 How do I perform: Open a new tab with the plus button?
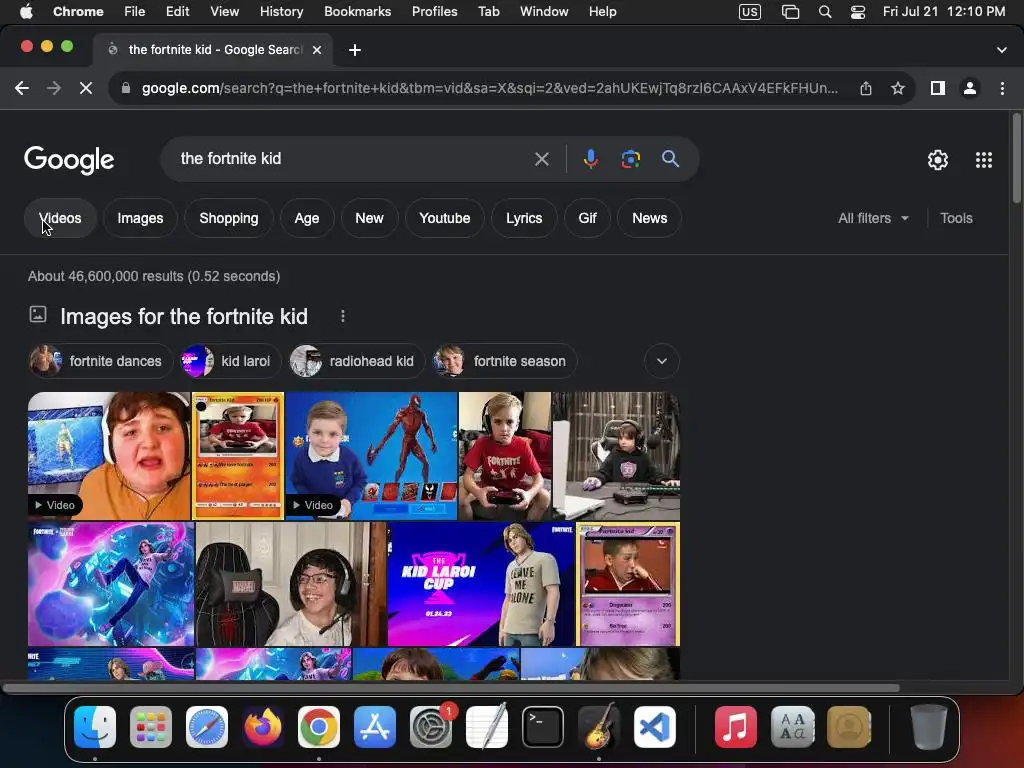[355, 50]
